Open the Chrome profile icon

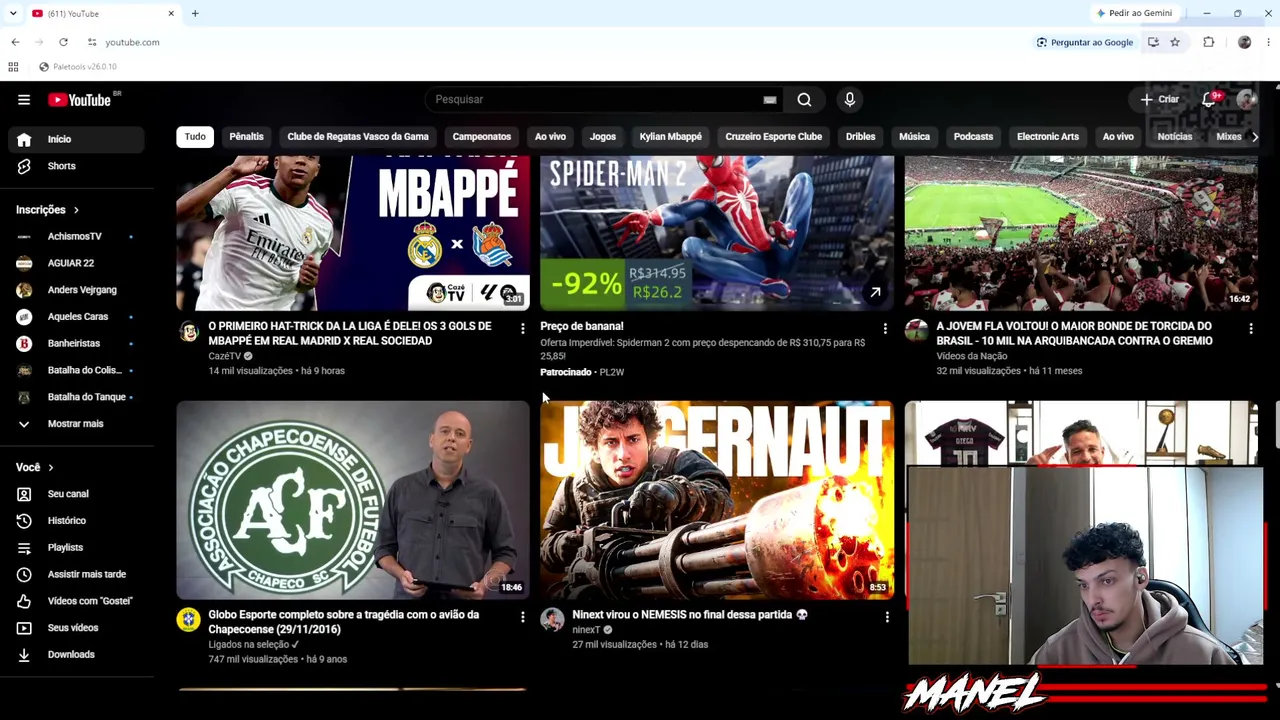pos(1244,42)
